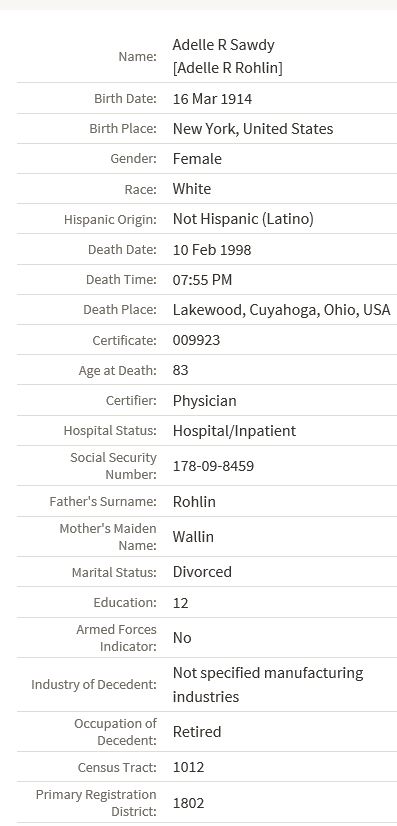This screenshot has width=397, height=826.
Task: Click birth date value 16 Mar 1914
Action: (x=212, y=99)
